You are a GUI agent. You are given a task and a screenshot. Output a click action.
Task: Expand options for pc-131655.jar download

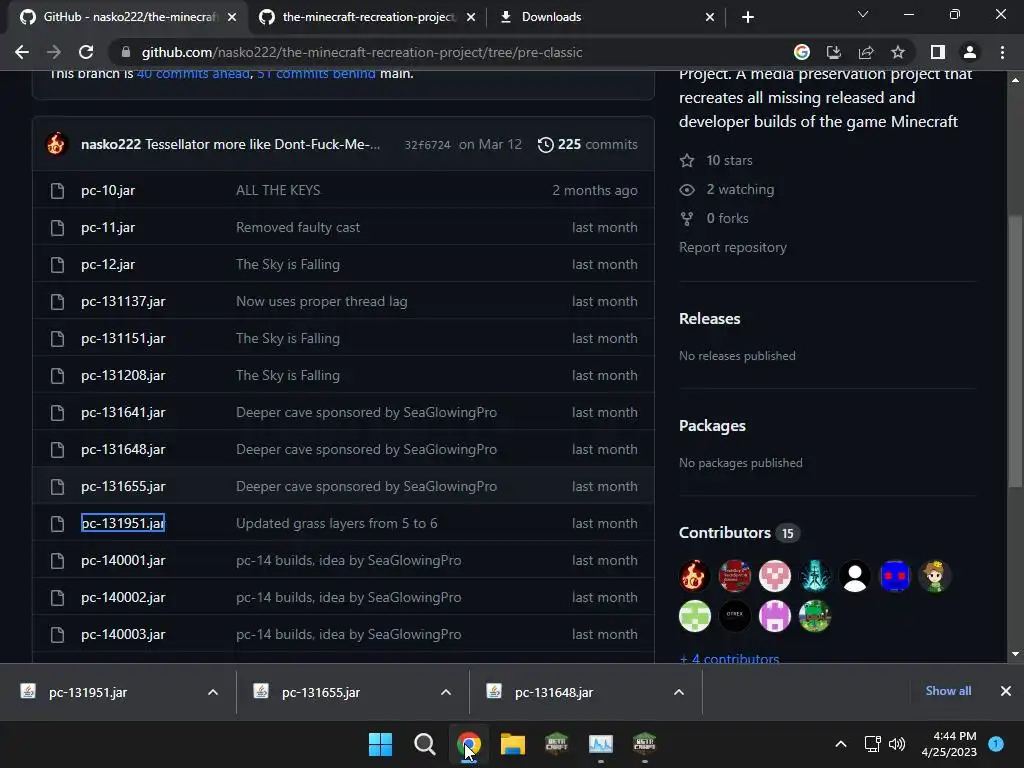pyautogui.click(x=445, y=692)
